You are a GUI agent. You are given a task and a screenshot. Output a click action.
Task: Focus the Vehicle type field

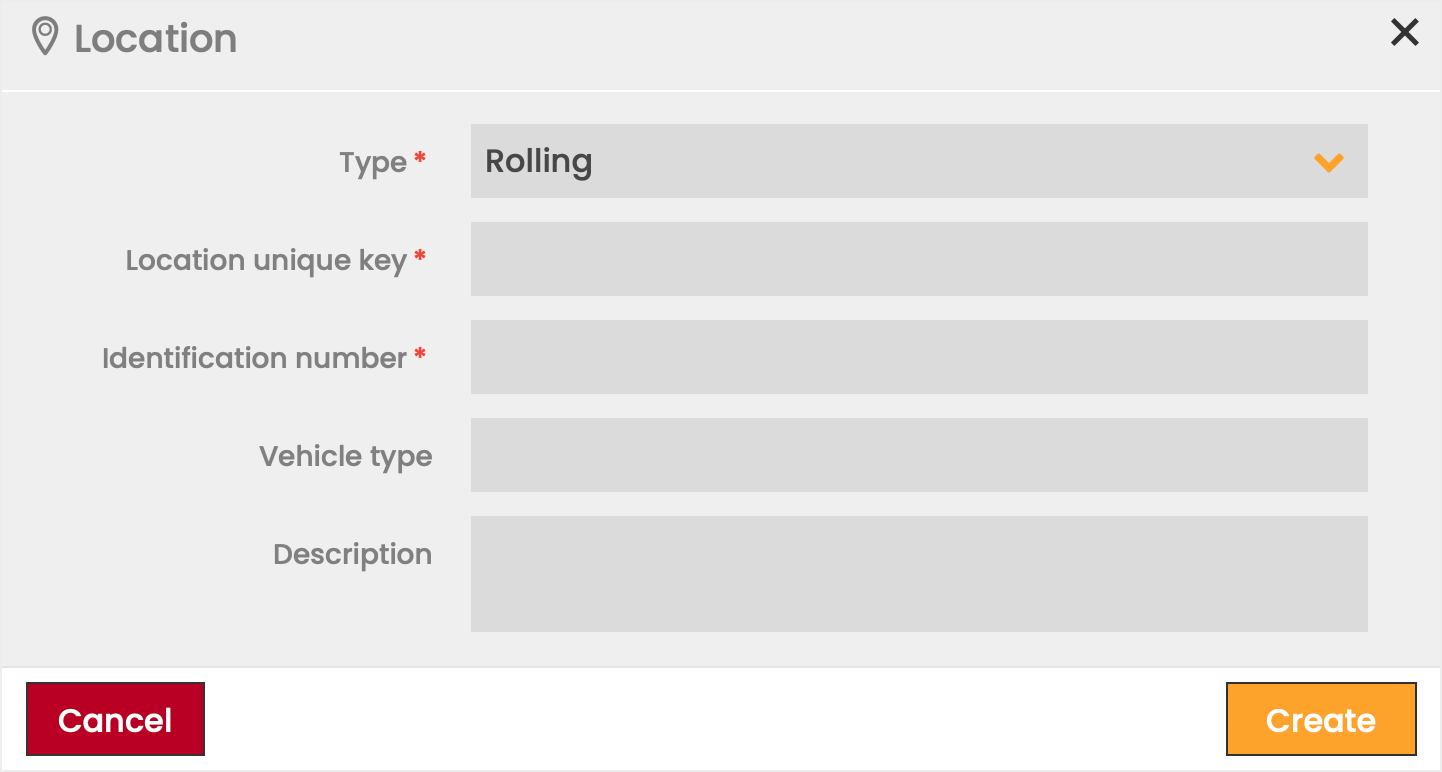(x=918, y=455)
